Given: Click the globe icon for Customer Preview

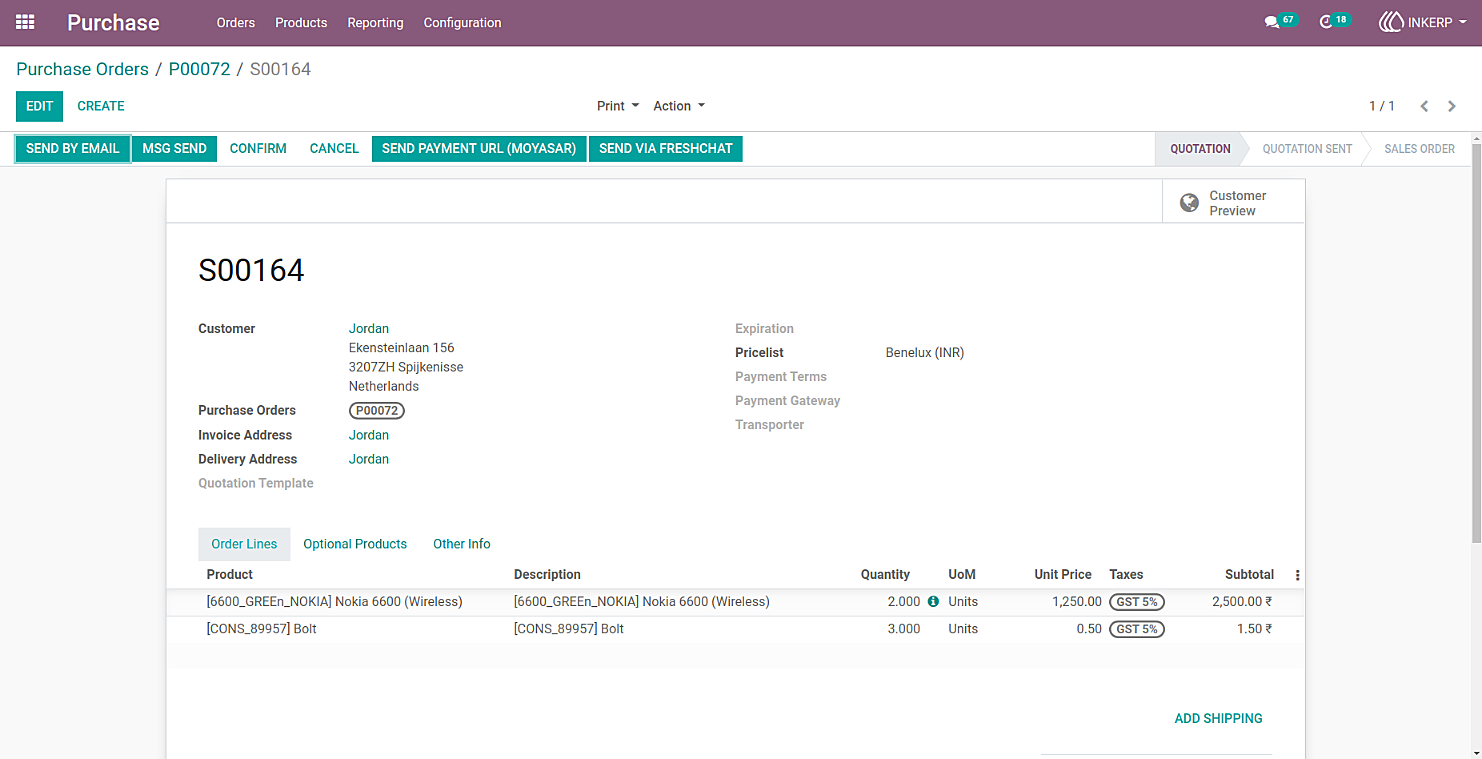Looking at the screenshot, I should [1189, 203].
